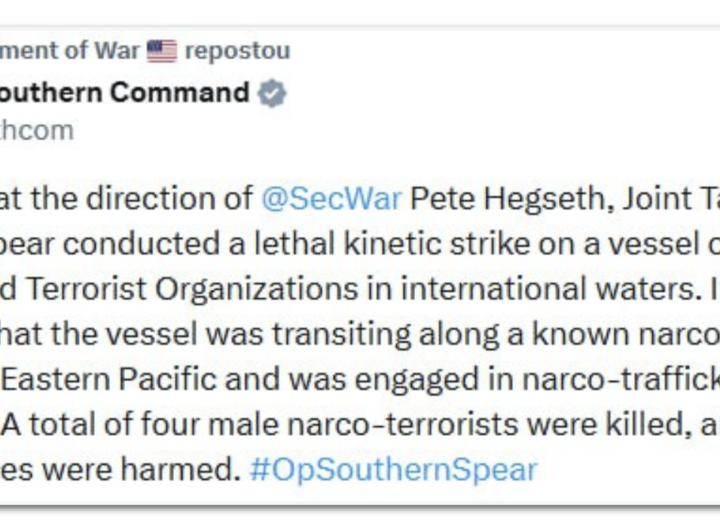Click the US flag emoji in repost header
The width and height of the screenshot is (720, 530).
click(x=161, y=51)
